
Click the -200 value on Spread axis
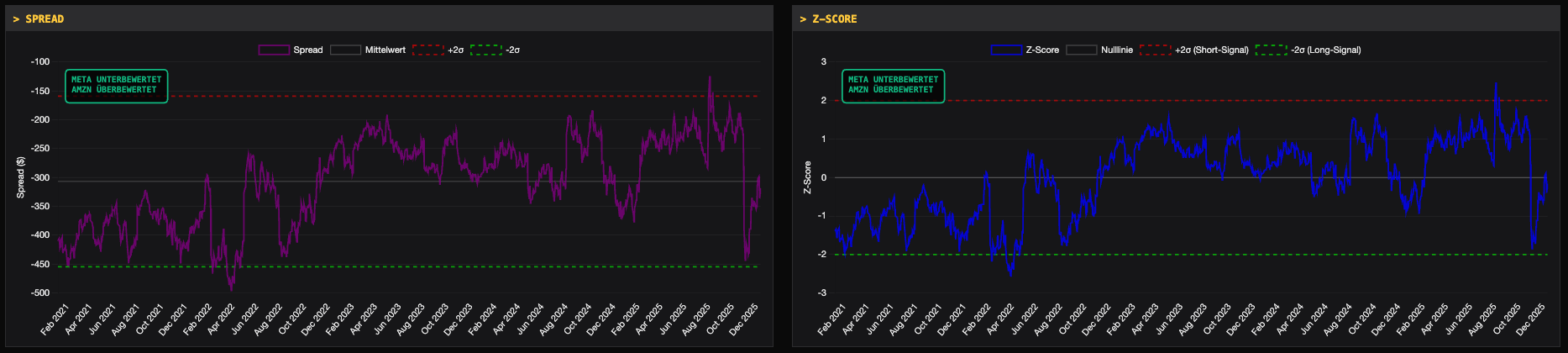click(x=39, y=120)
